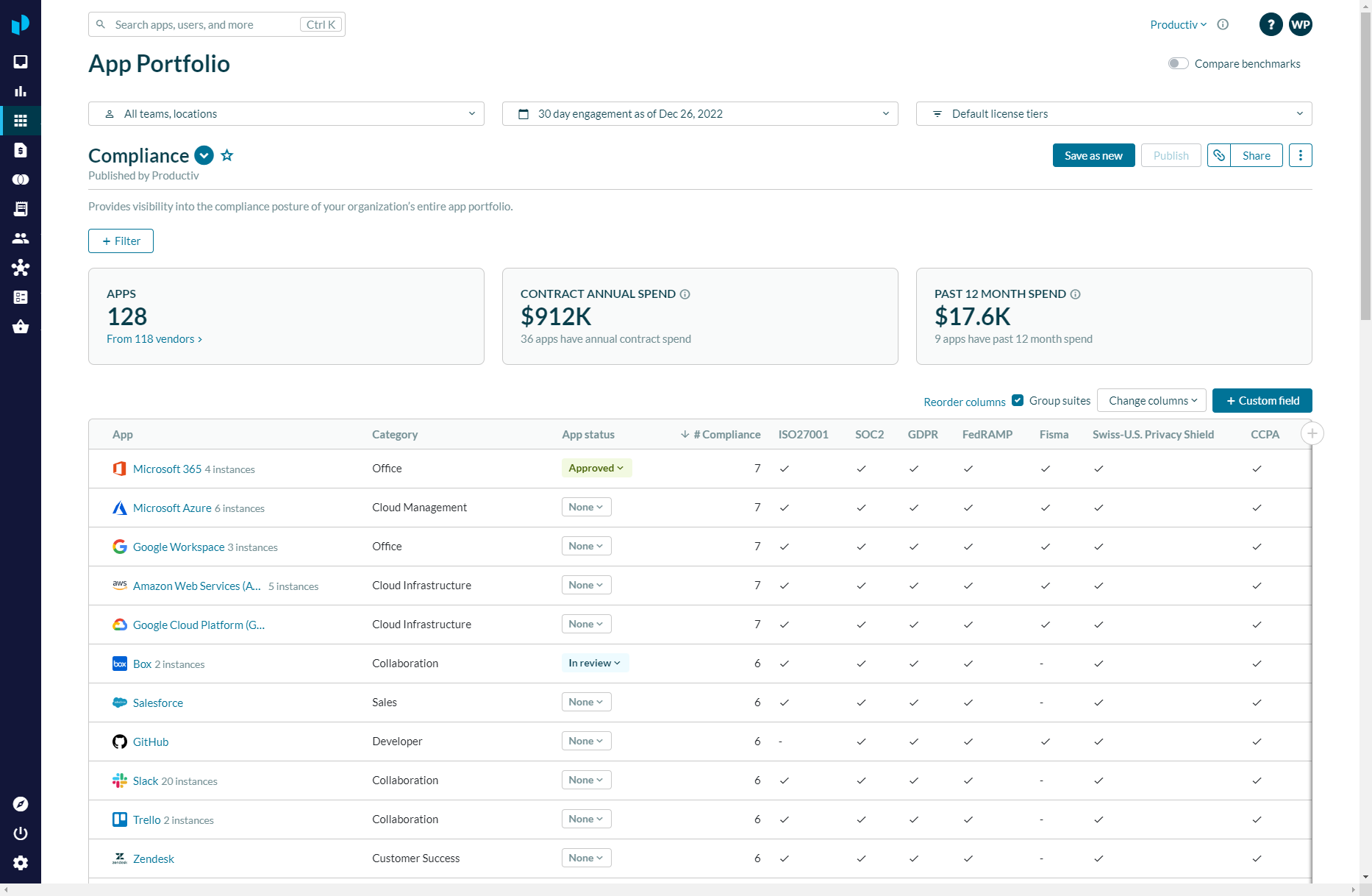This screenshot has width=1372, height=896.
Task: Expand the All teams, locations dropdown
Action: coord(286,114)
